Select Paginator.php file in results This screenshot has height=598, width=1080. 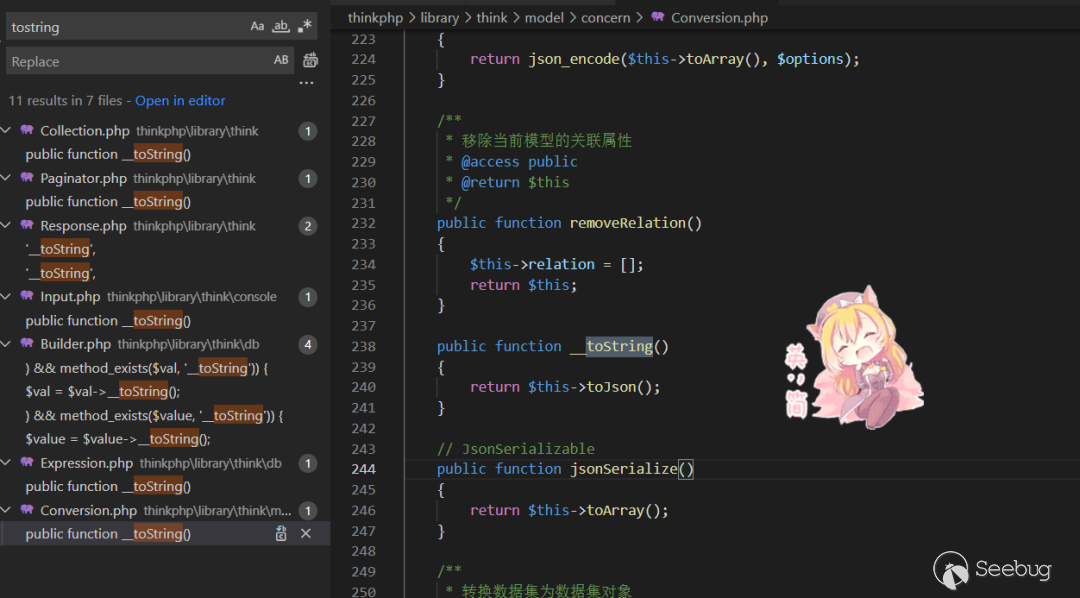83,178
